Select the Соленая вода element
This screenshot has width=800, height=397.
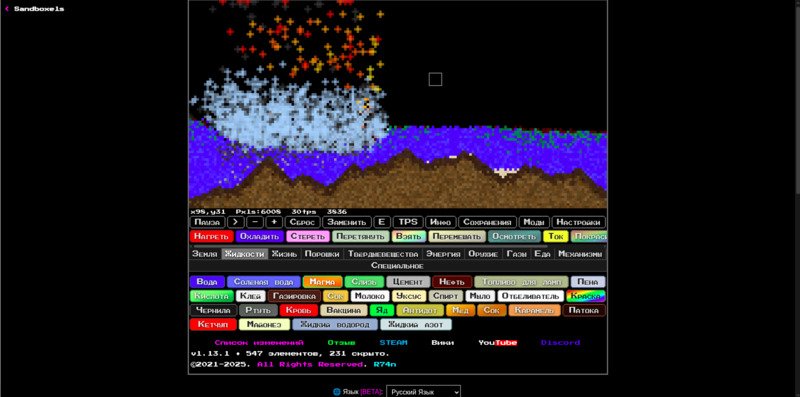click(x=264, y=282)
